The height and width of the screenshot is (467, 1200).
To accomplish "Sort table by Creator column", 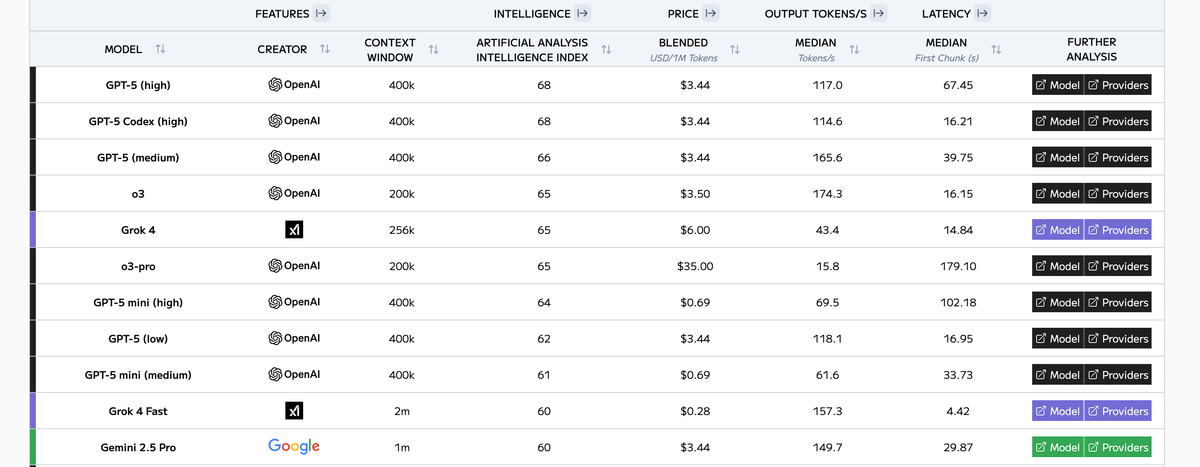I will [324, 49].
